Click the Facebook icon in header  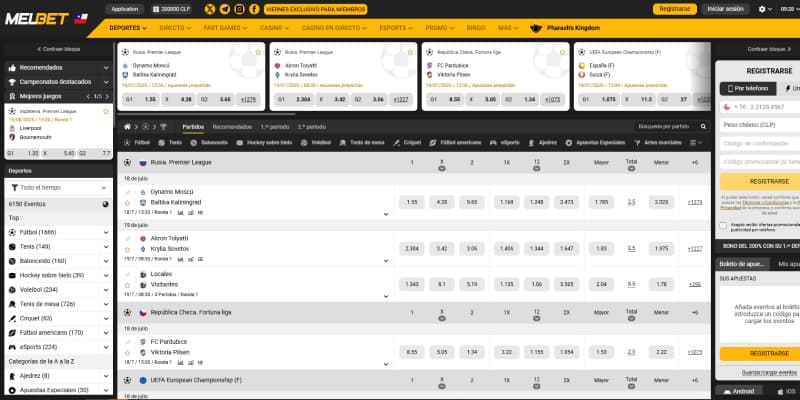coord(255,8)
